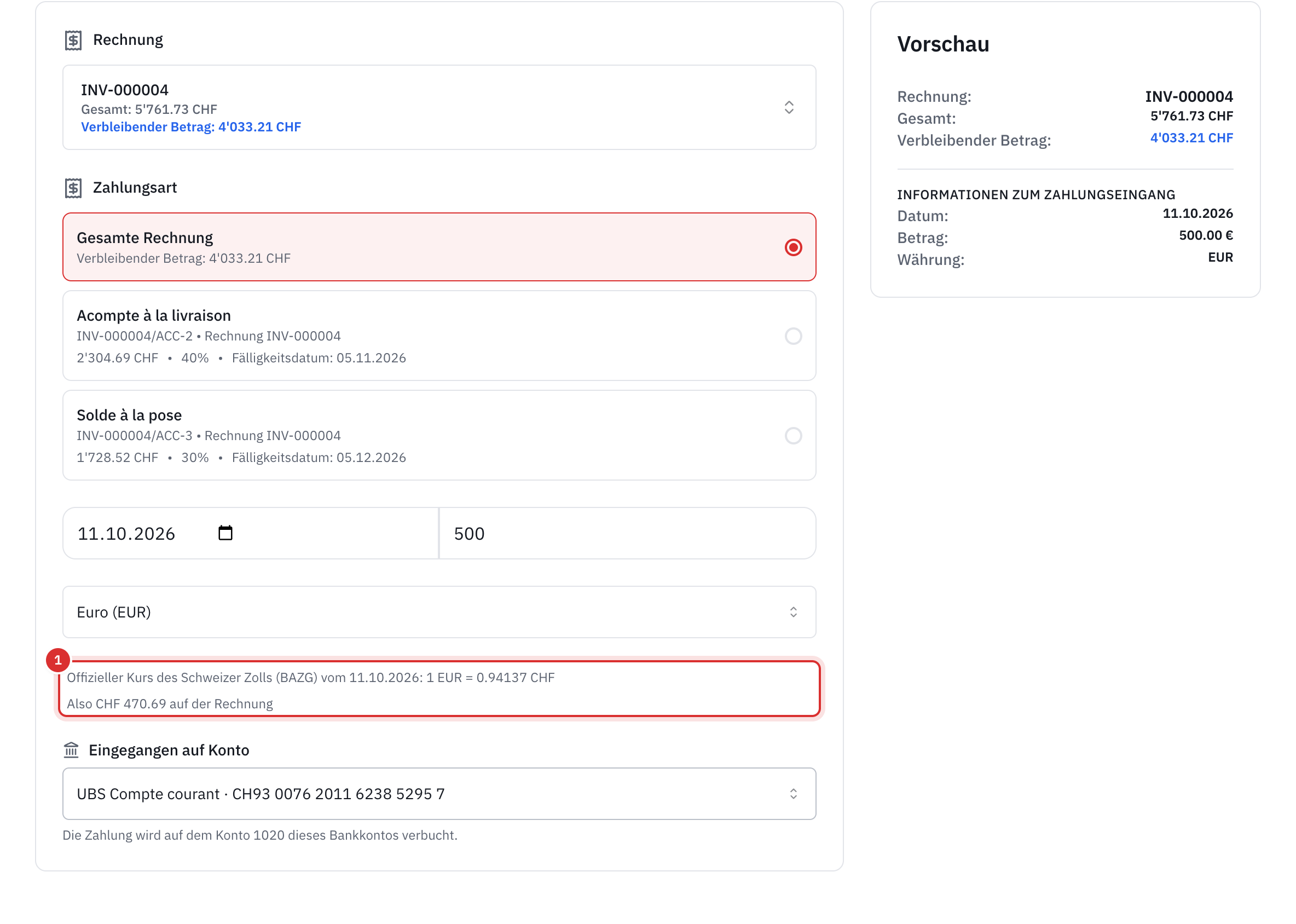Click the red step marker badge 1
The height and width of the screenshot is (924, 1296).
(x=58, y=660)
